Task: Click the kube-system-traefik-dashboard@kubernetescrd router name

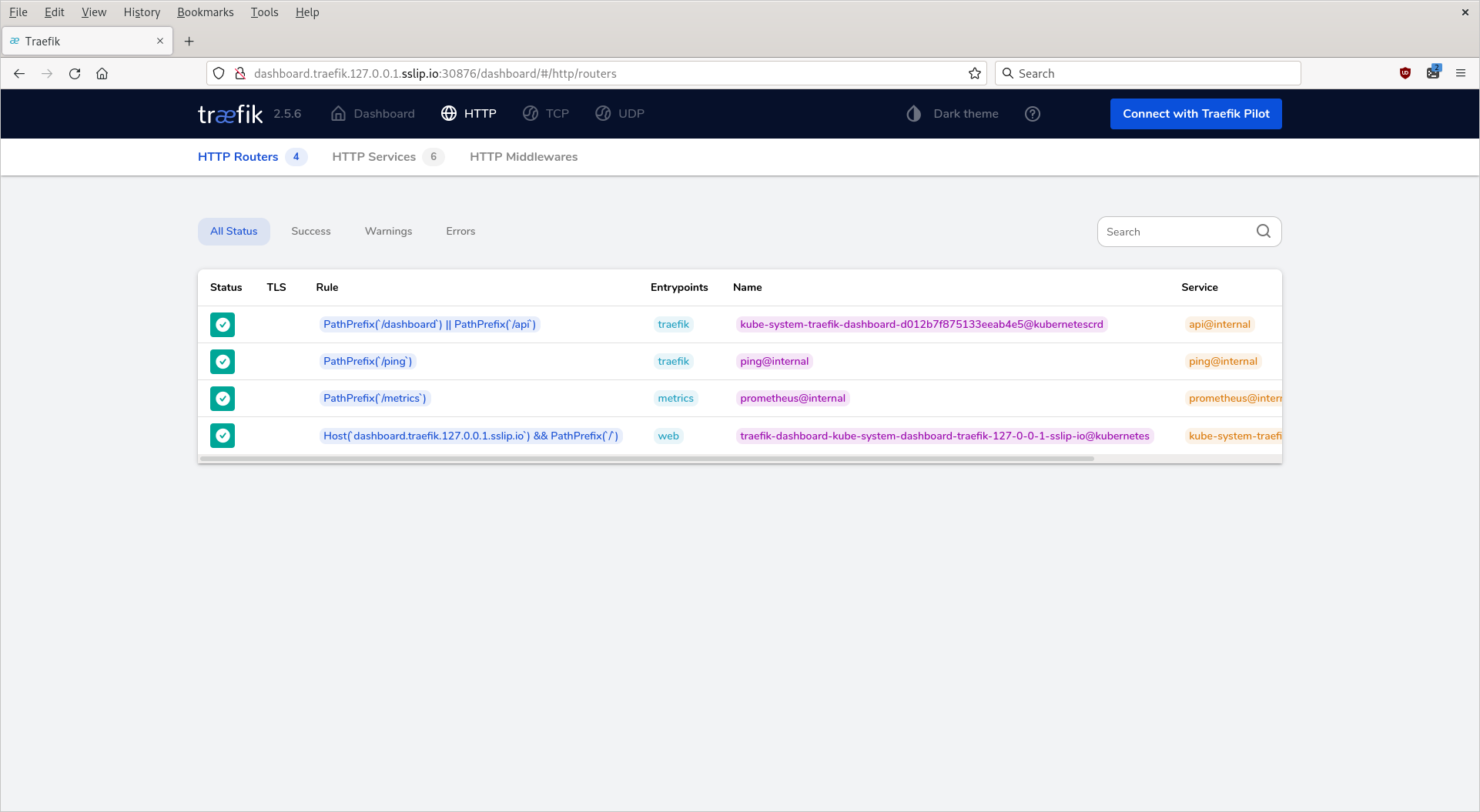Action: point(922,325)
